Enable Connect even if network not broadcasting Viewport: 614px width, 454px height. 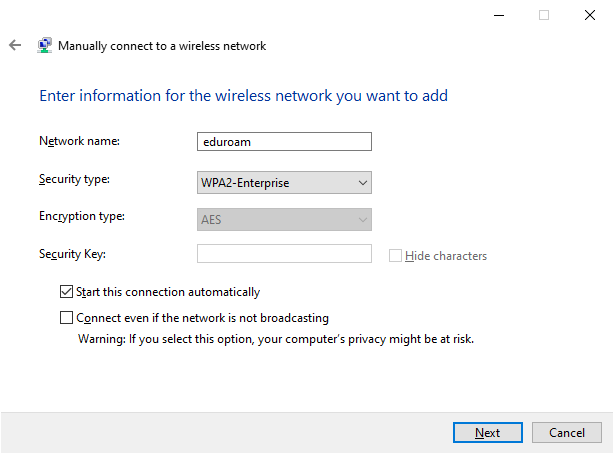point(67,318)
